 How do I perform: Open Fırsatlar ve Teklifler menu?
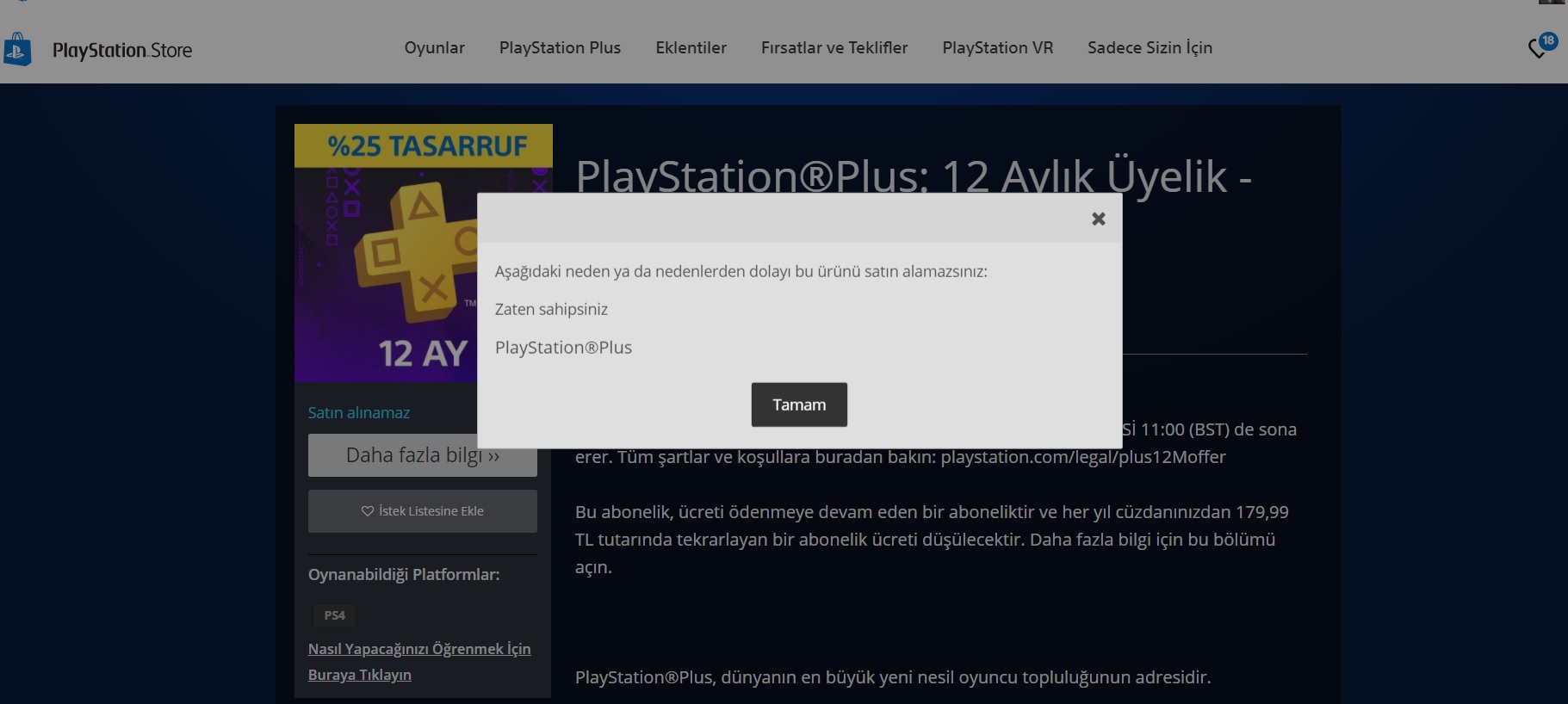[x=834, y=48]
